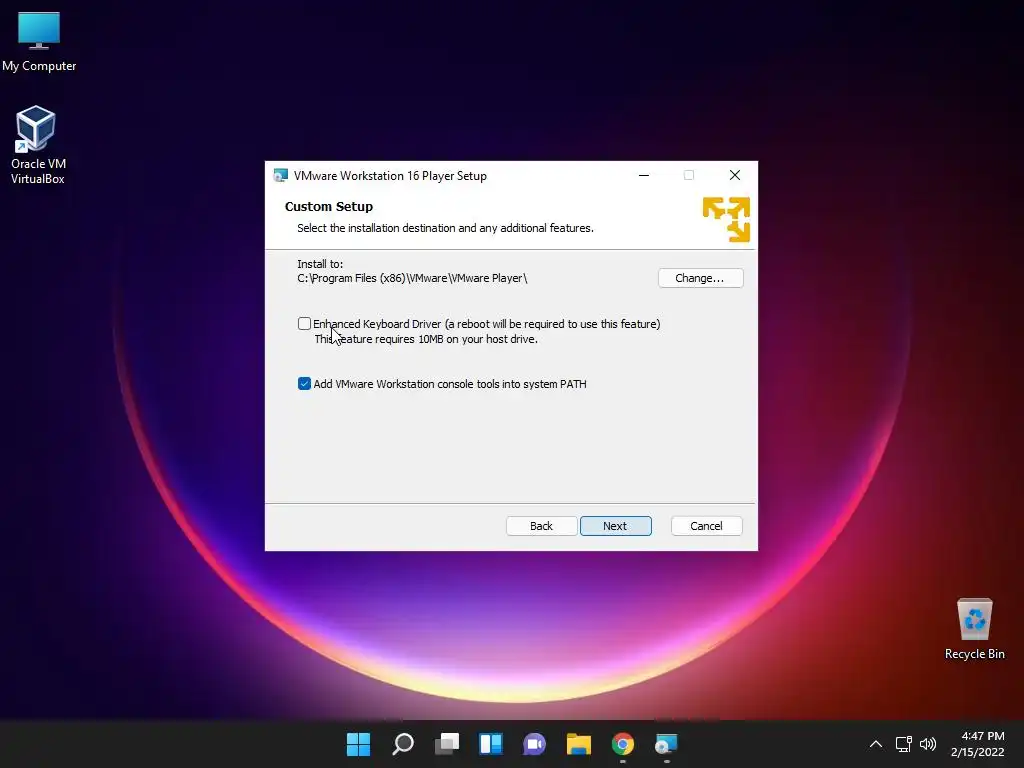
Task: Launch Teams Chat from the taskbar
Action: [534, 744]
